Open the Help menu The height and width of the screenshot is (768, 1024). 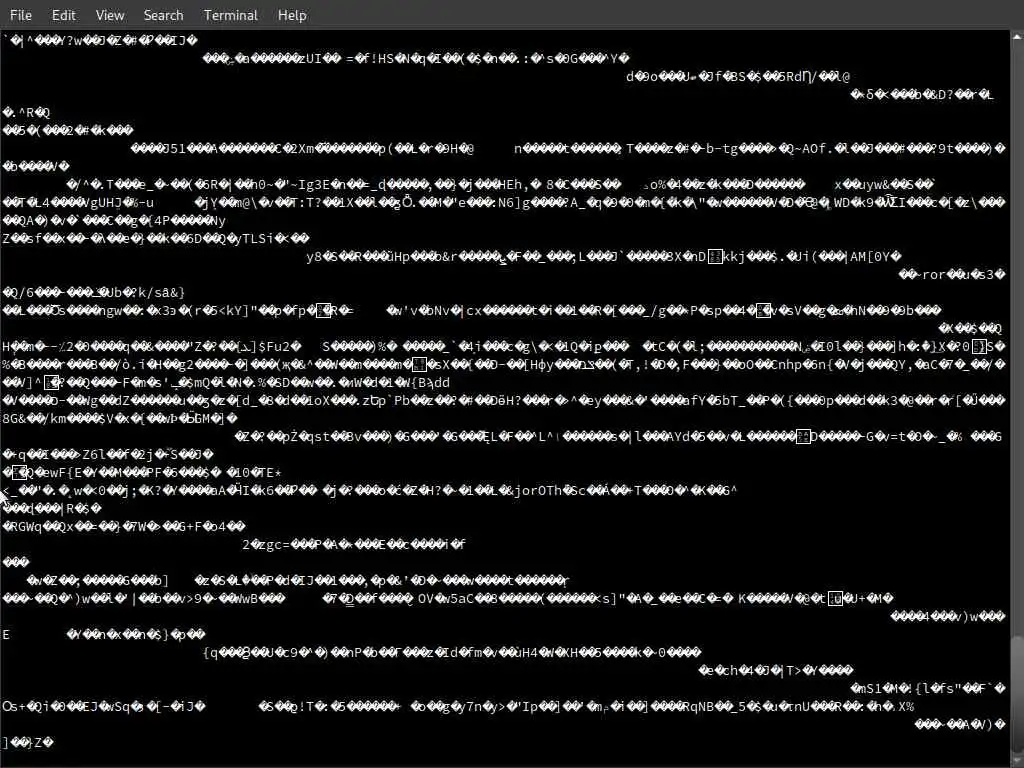292,15
